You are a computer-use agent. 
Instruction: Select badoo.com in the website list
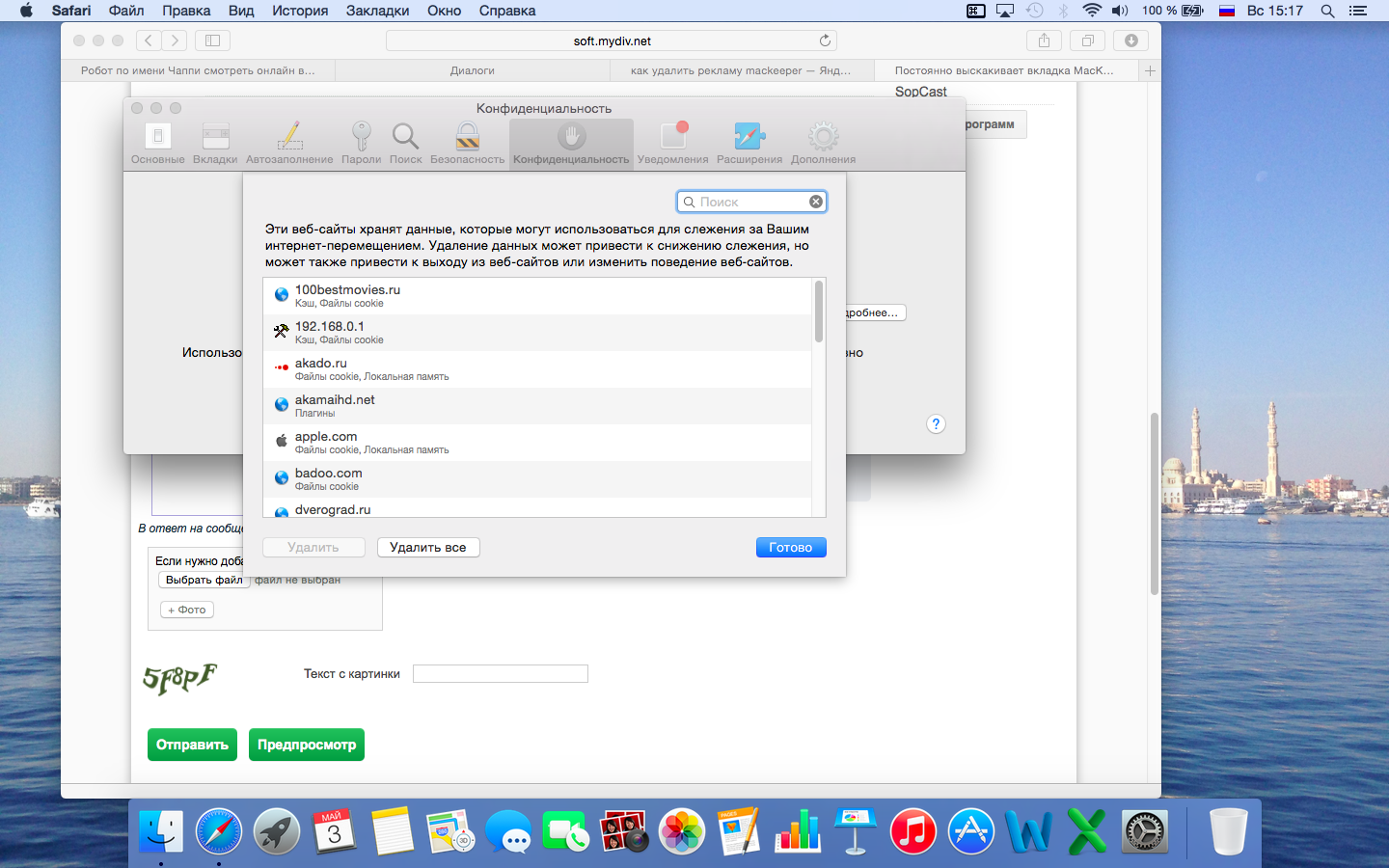pos(537,479)
